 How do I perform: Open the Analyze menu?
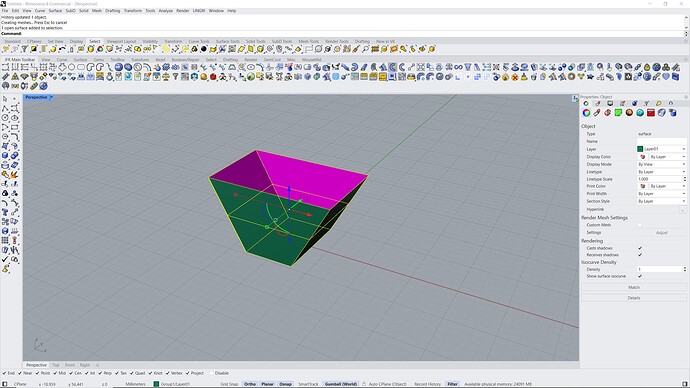click(x=165, y=11)
